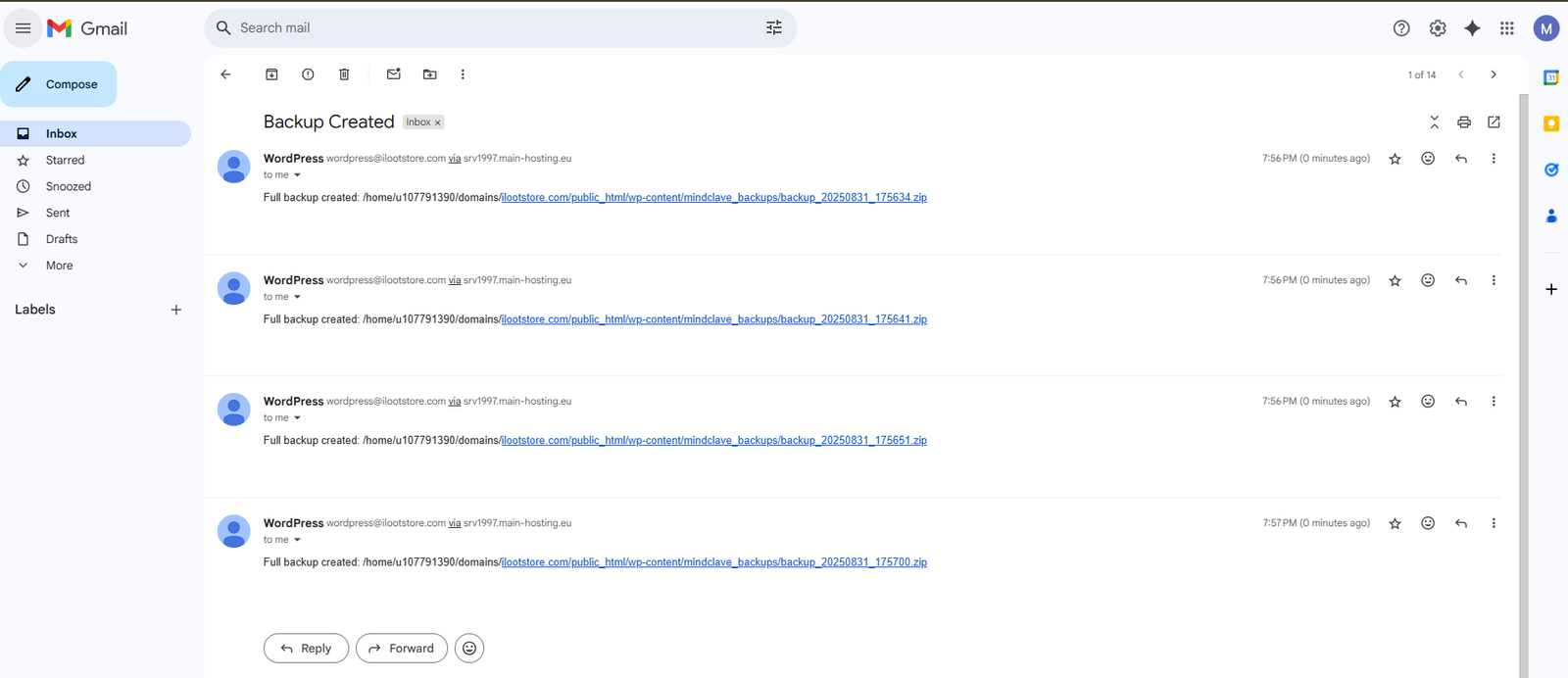The width and height of the screenshot is (1568, 678).
Task: Click the Compose button
Action: (59, 84)
